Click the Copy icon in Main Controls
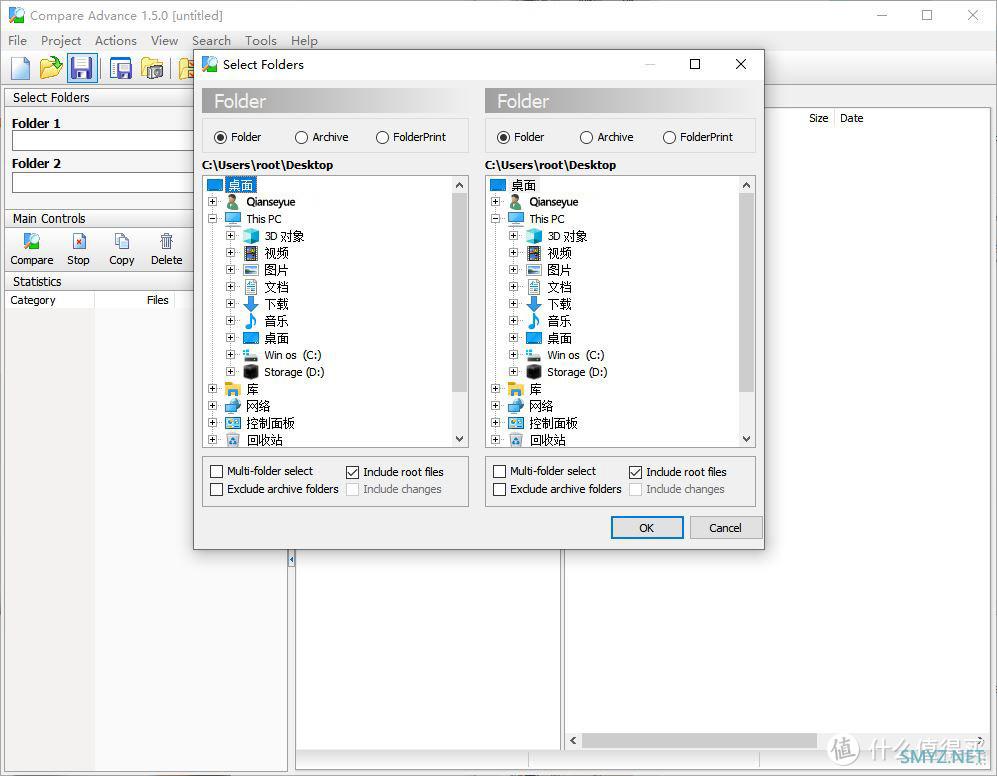 coord(121,241)
